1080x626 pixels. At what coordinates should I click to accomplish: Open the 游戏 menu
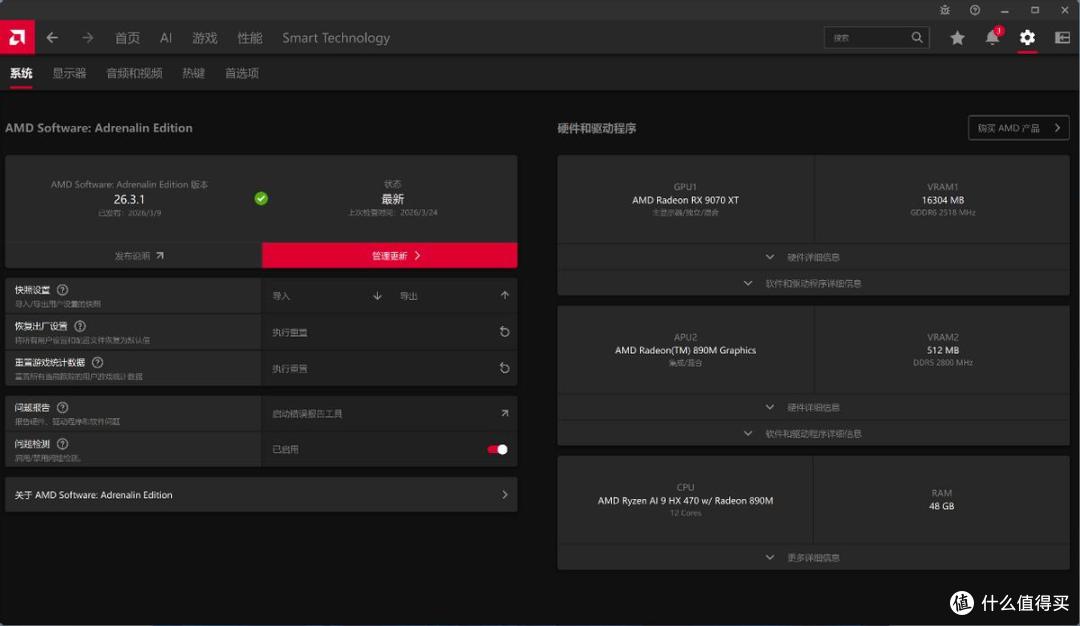(x=205, y=38)
